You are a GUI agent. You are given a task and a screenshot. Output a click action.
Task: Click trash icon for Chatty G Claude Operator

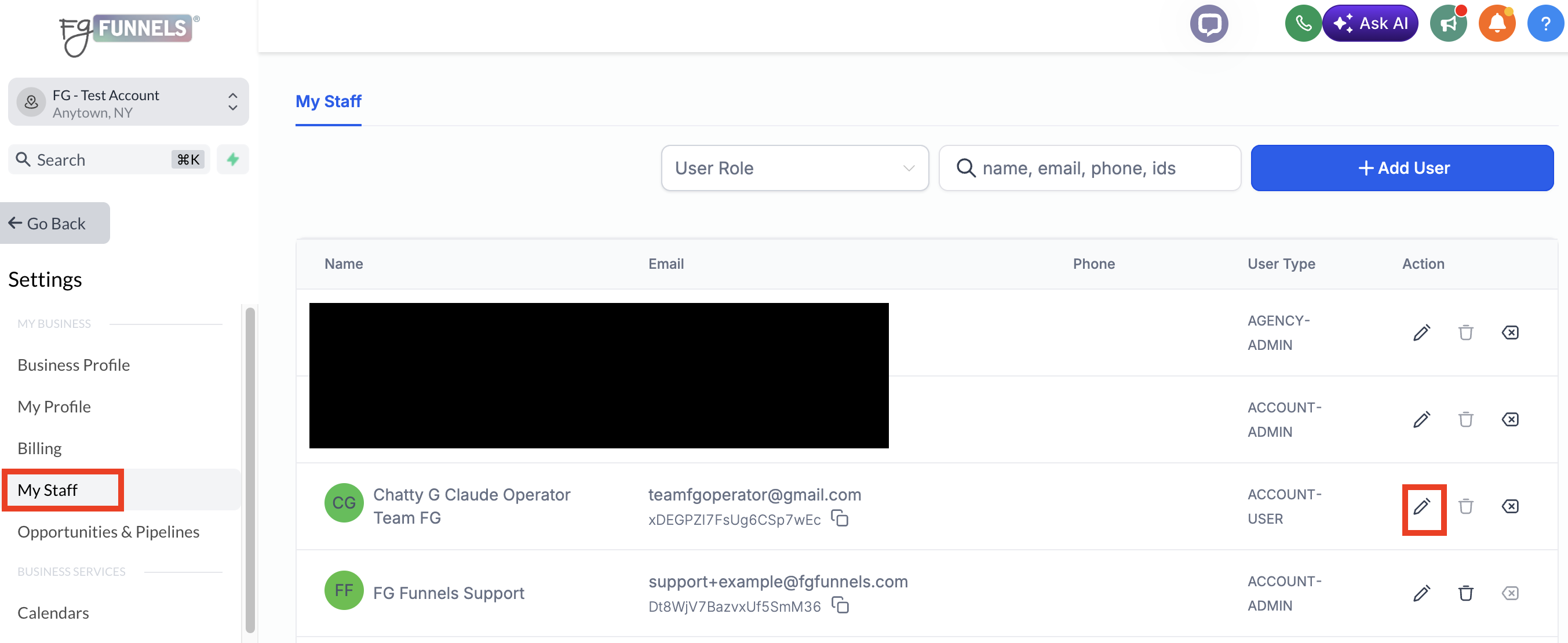[1466, 507]
